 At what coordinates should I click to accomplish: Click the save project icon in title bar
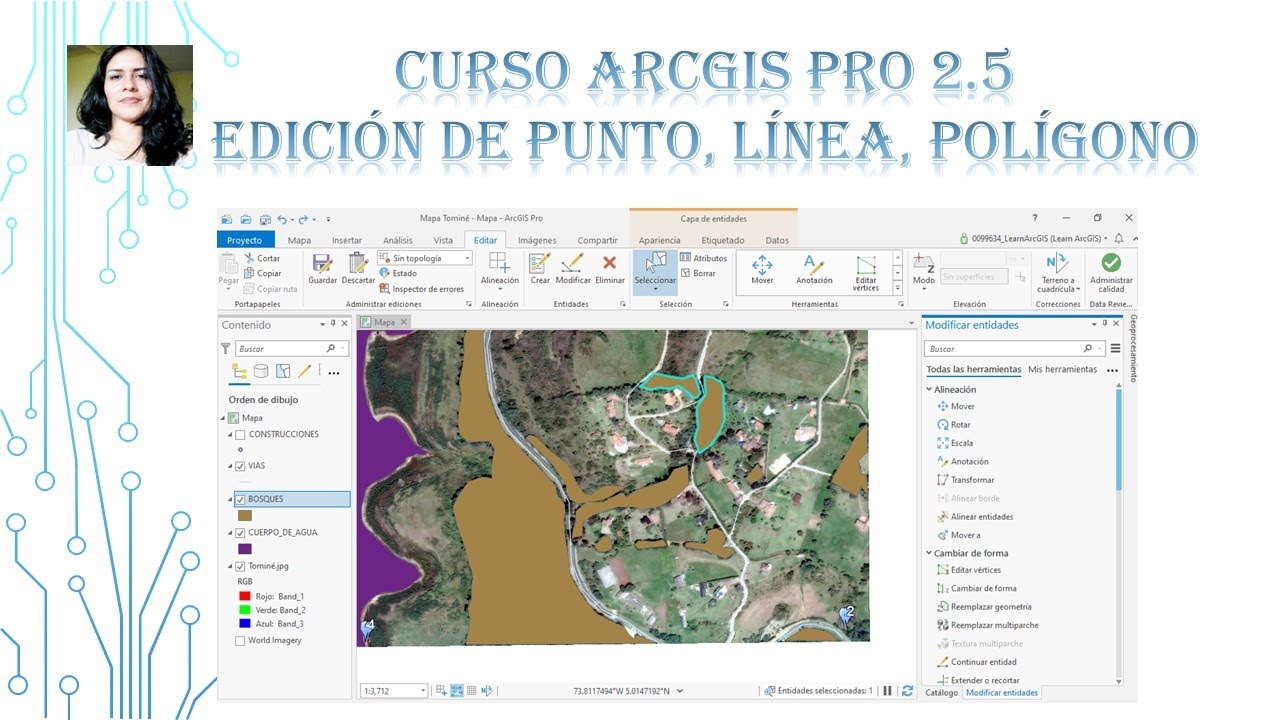coord(265,219)
